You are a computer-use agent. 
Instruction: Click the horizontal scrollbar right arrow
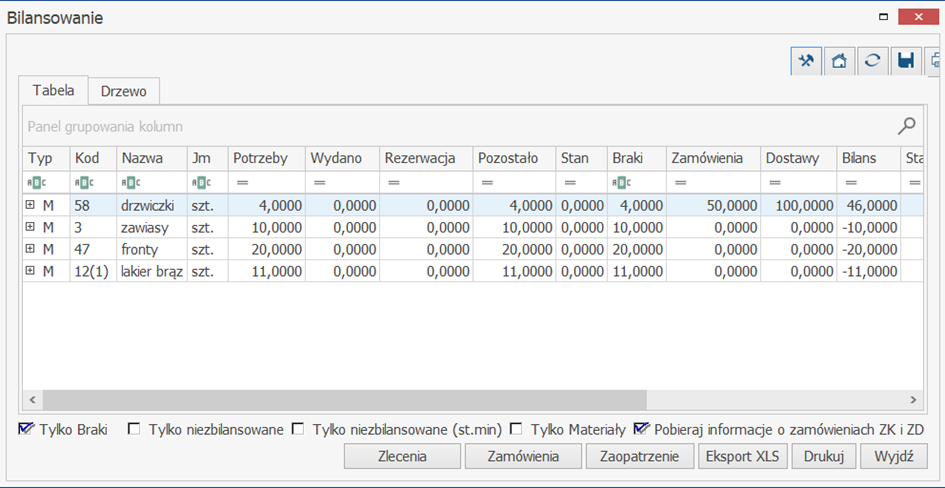(x=912, y=399)
